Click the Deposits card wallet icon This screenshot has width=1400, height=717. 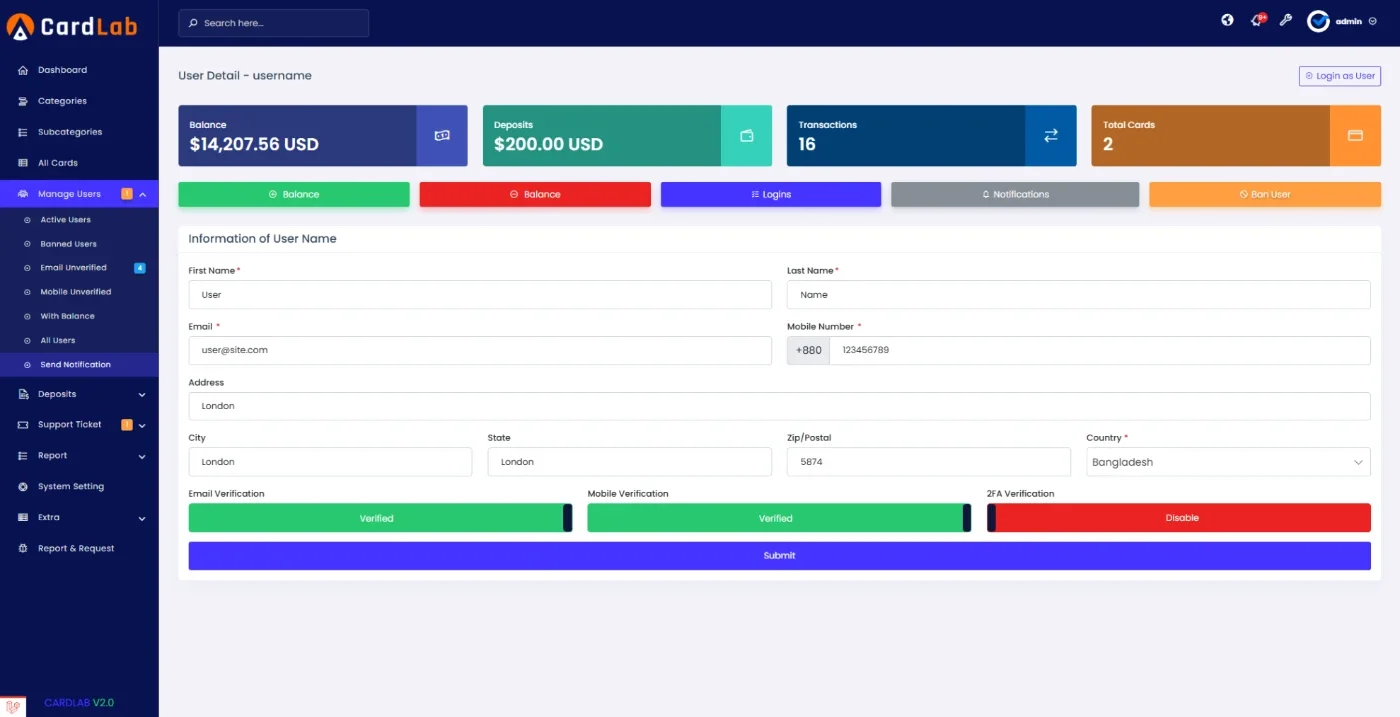(746, 135)
